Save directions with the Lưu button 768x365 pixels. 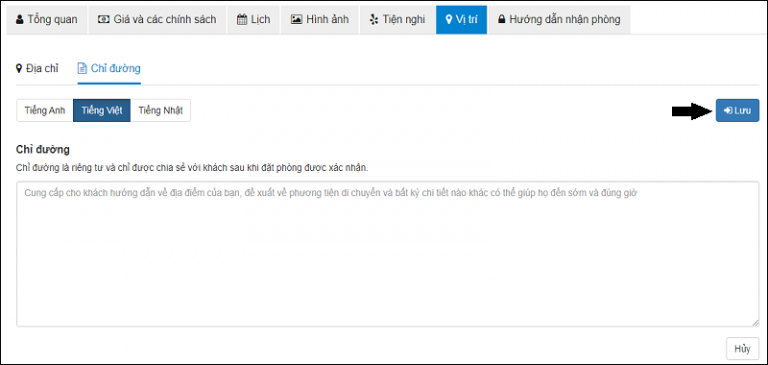coord(737,111)
